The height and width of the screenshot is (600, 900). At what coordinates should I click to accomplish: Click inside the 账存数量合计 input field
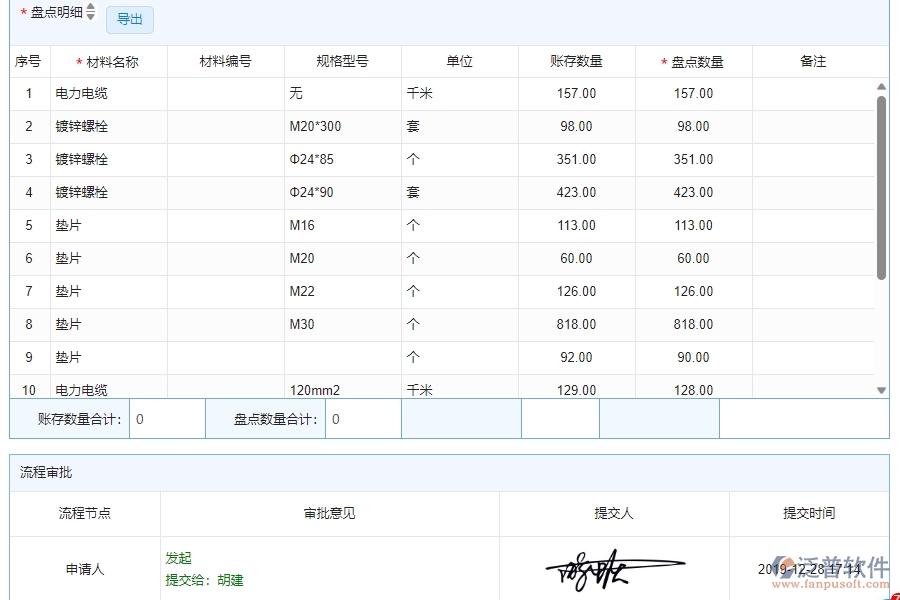168,419
